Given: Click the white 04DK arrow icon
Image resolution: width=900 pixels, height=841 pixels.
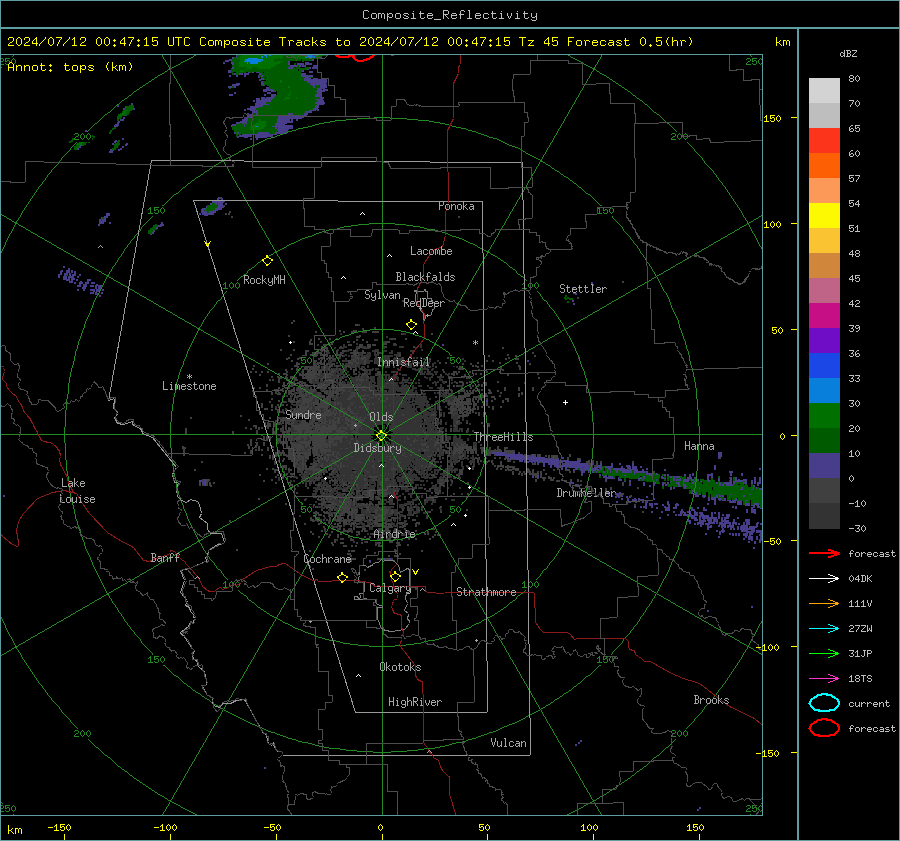Looking at the screenshot, I should (x=824, y=579).
